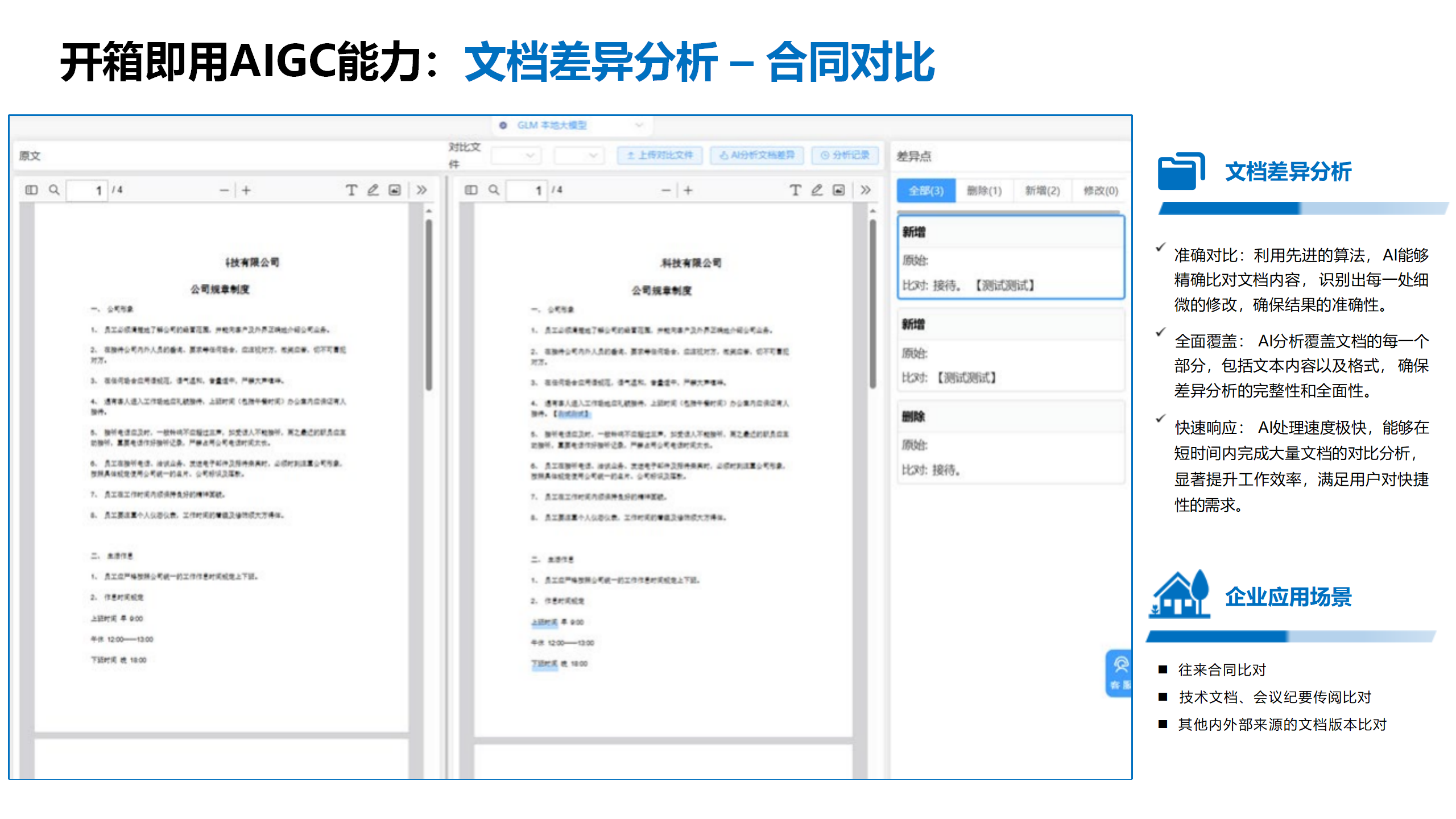Click the original document vertical scrollbar
Screen dimensions: 1456x819
(429, 304)
